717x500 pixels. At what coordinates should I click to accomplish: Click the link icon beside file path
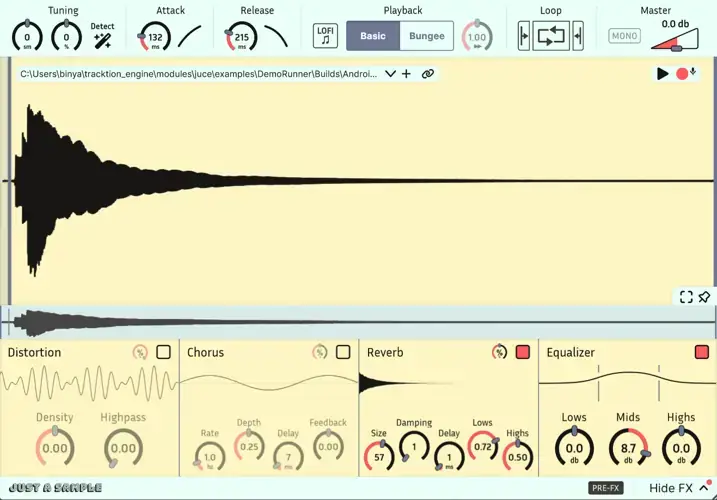coord(427,74)
